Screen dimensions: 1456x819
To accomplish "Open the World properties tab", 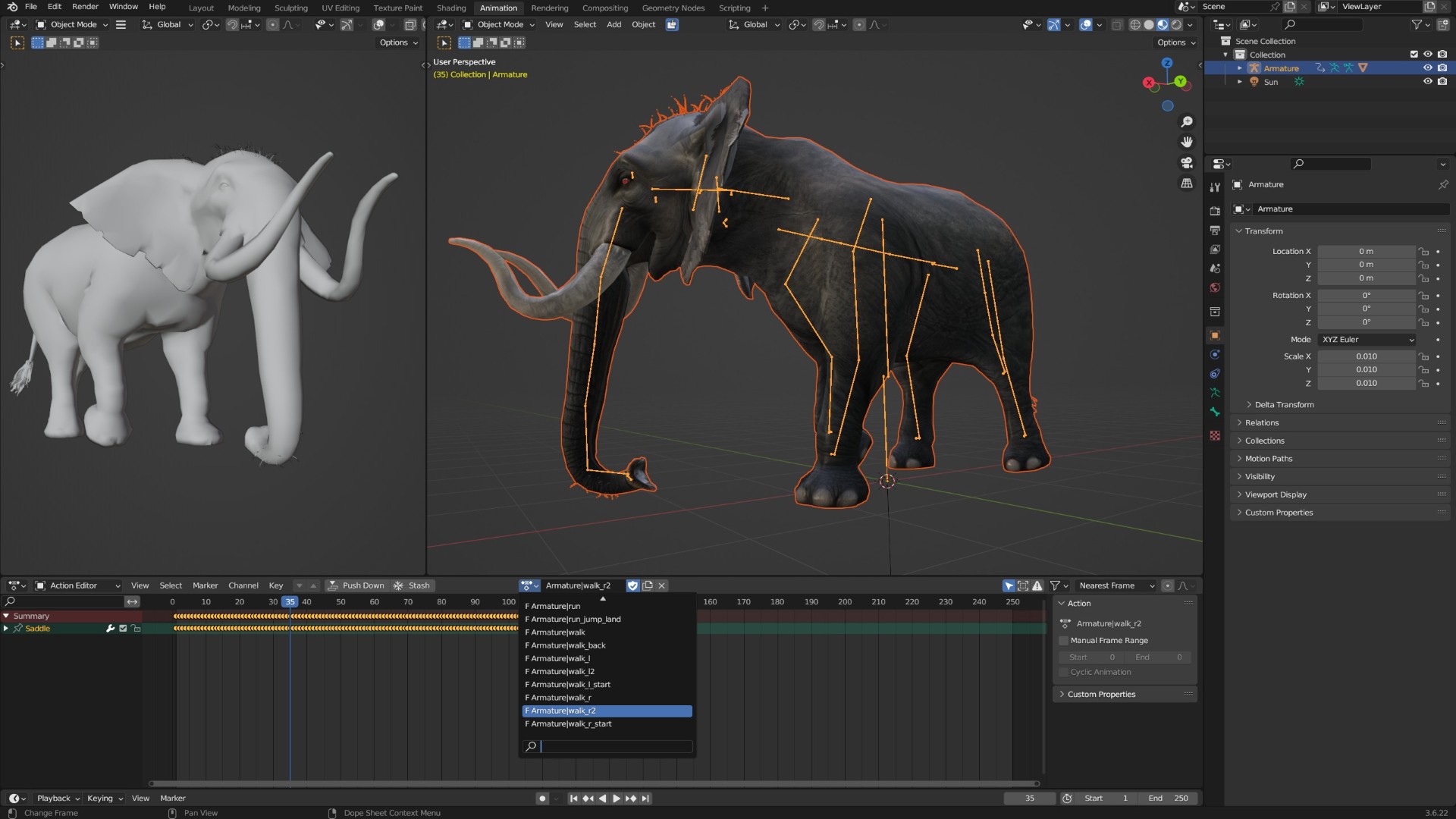I will pyautogui.click(x=1215, y=288).
